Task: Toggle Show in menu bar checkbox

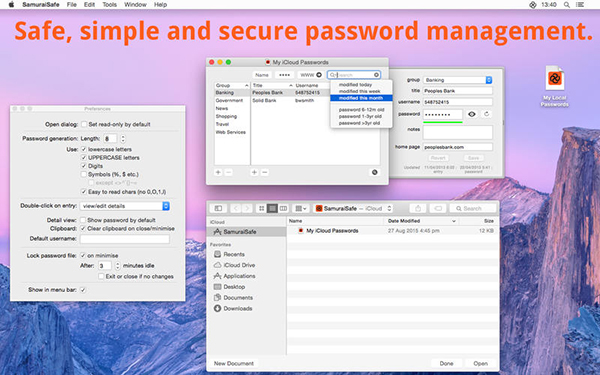Action: 83,290
